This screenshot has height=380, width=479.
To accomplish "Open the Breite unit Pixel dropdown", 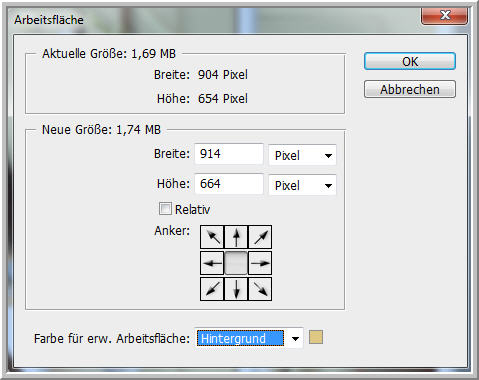I will (x=302, y=155).
